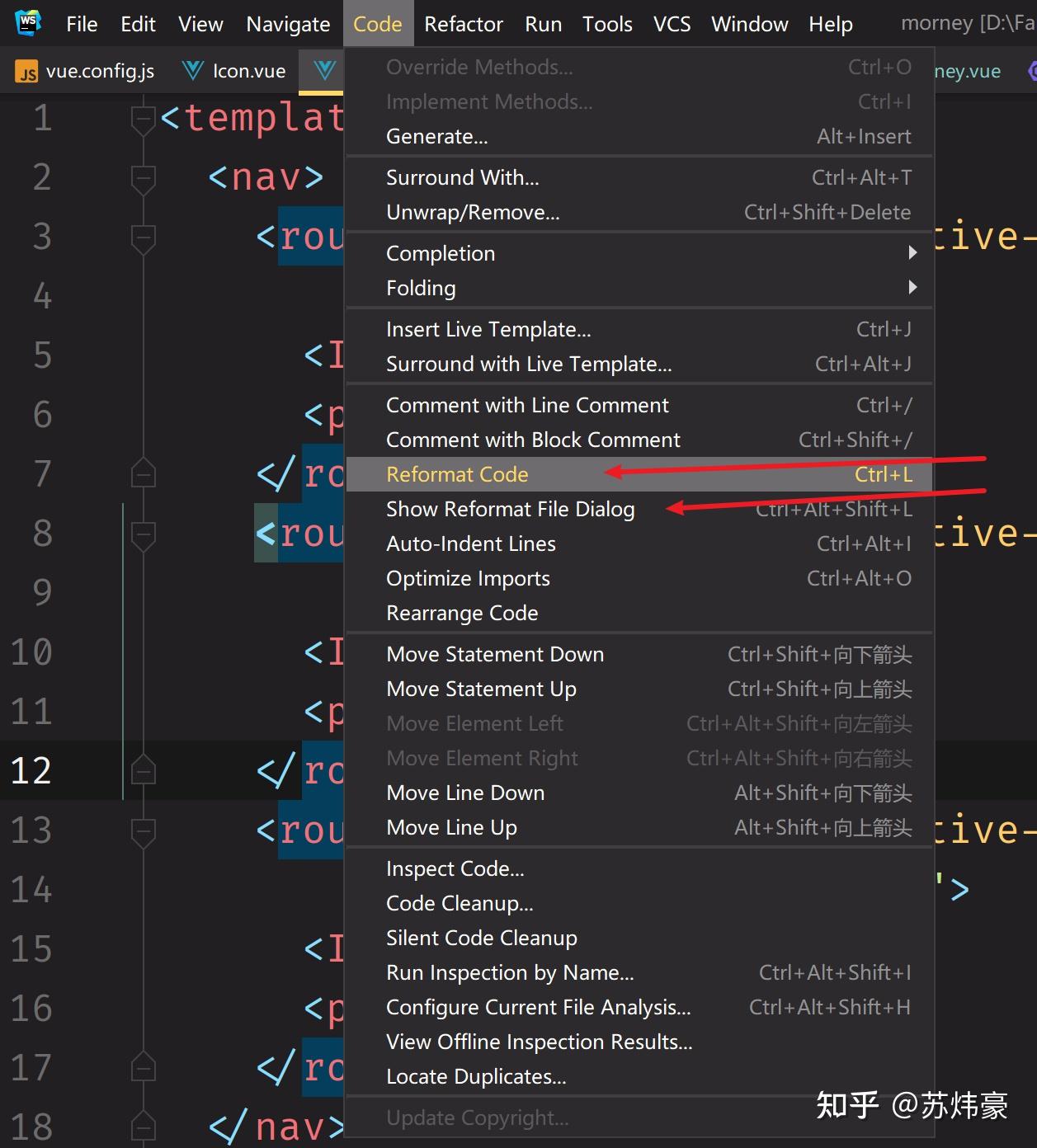1037x1148 pixels.
Task: Switch to the vue.config.js tab
Action: 85,72
